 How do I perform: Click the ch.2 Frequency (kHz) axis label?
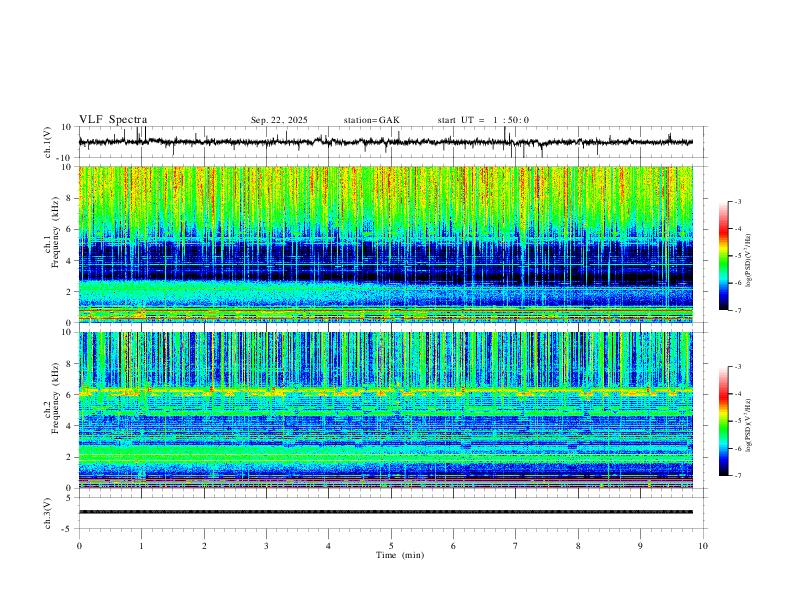tap(52, 398)
